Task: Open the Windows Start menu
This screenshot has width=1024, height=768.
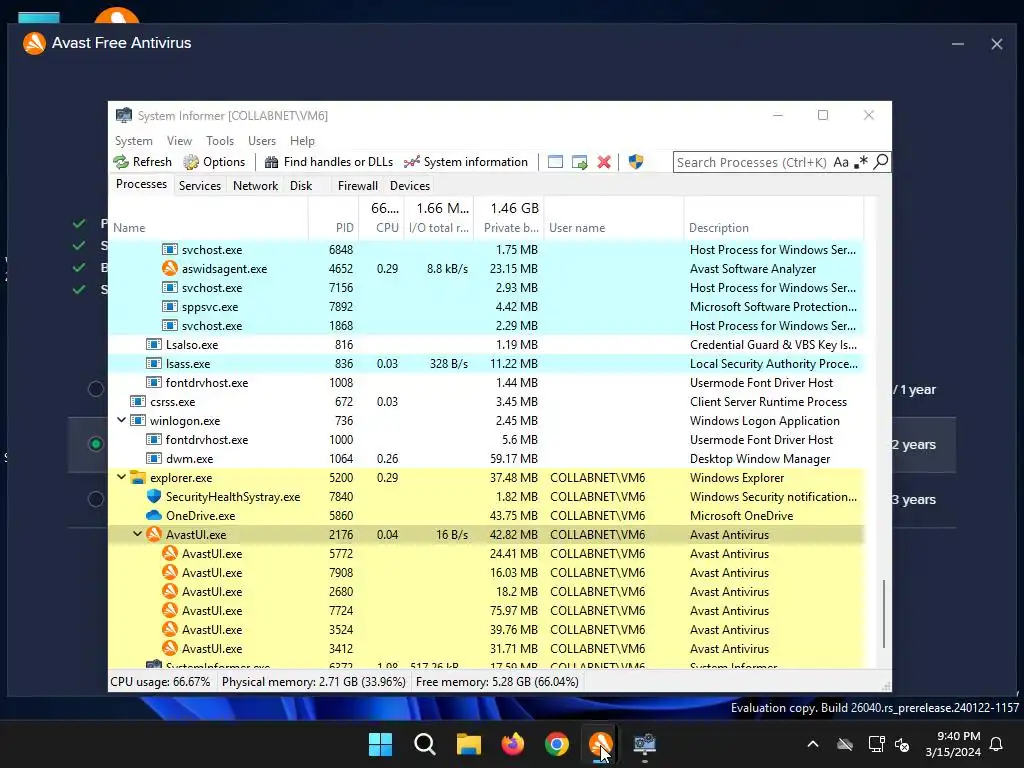Action: (380, 744)
